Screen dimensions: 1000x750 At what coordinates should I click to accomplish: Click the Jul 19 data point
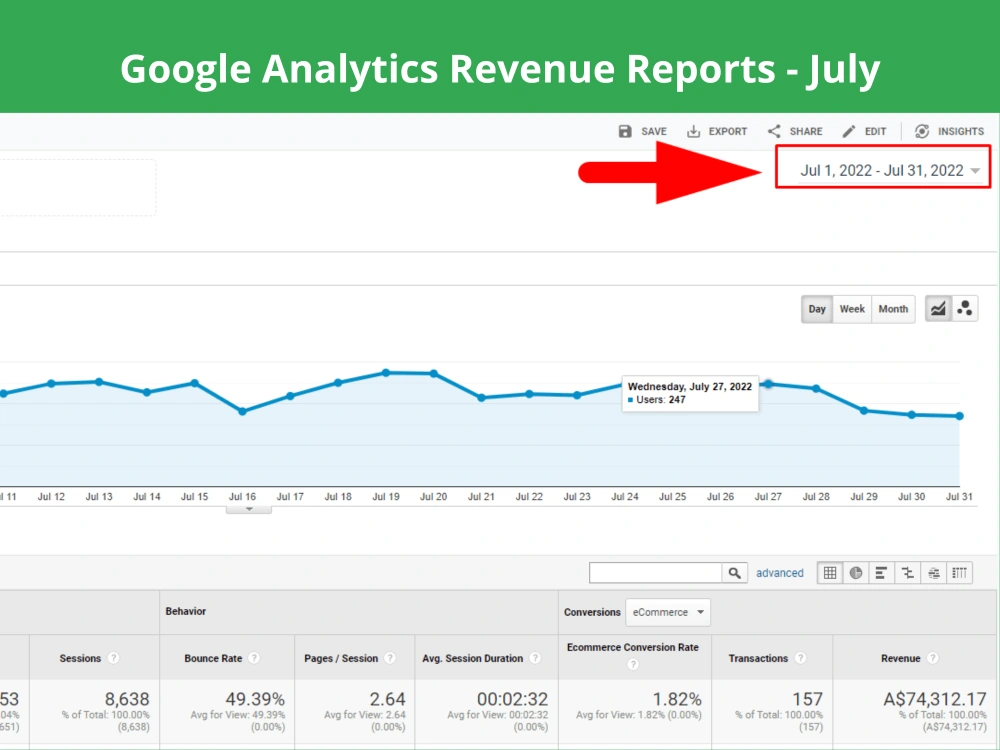point(386,372)
